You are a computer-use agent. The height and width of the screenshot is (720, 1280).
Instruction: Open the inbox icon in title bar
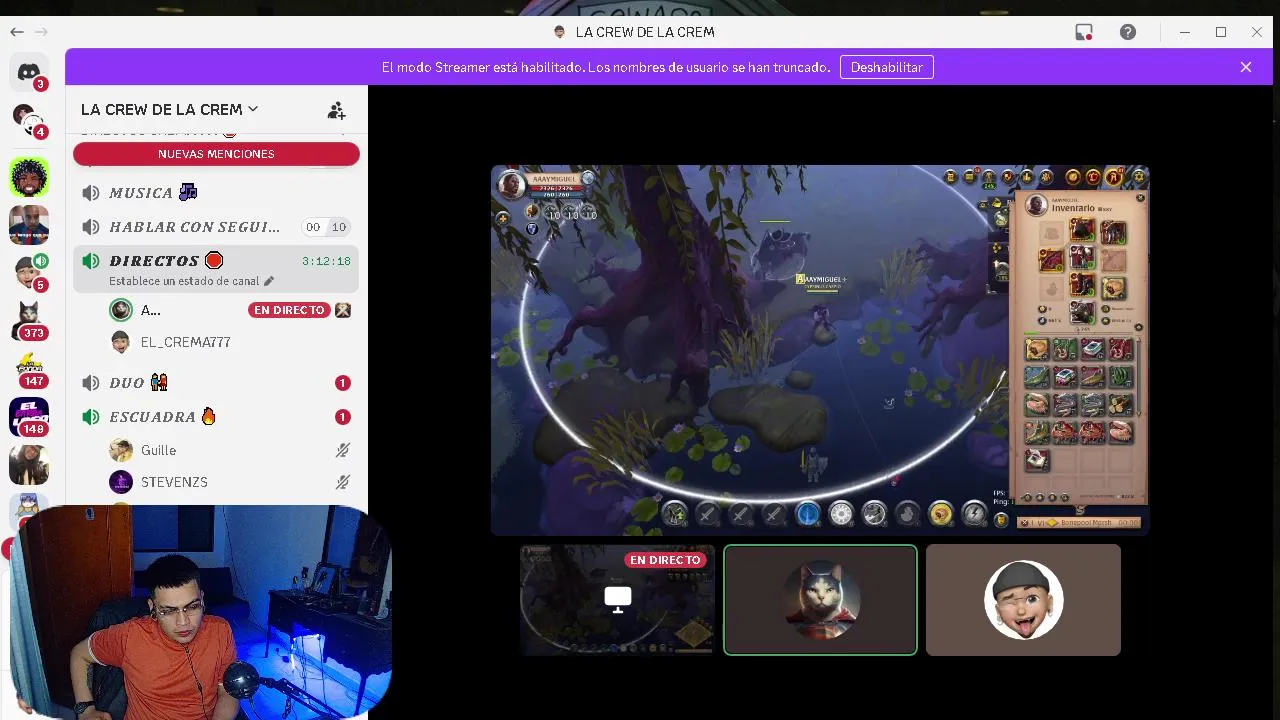click(1084, 32)
